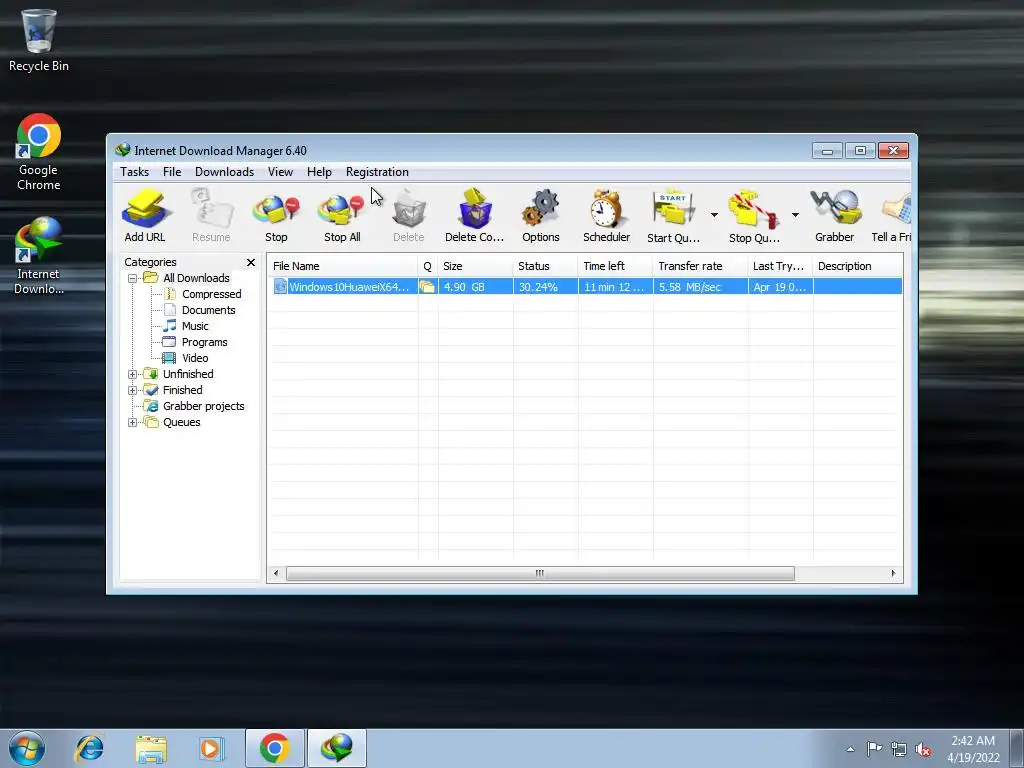
Task: Open the View menu
Action: (x=280, y=172)
